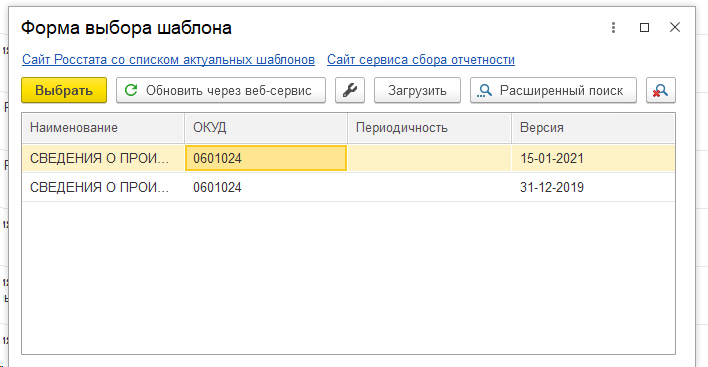
Task: Open the Расширенный поиск search button
Action: click(x=553, y=90)
